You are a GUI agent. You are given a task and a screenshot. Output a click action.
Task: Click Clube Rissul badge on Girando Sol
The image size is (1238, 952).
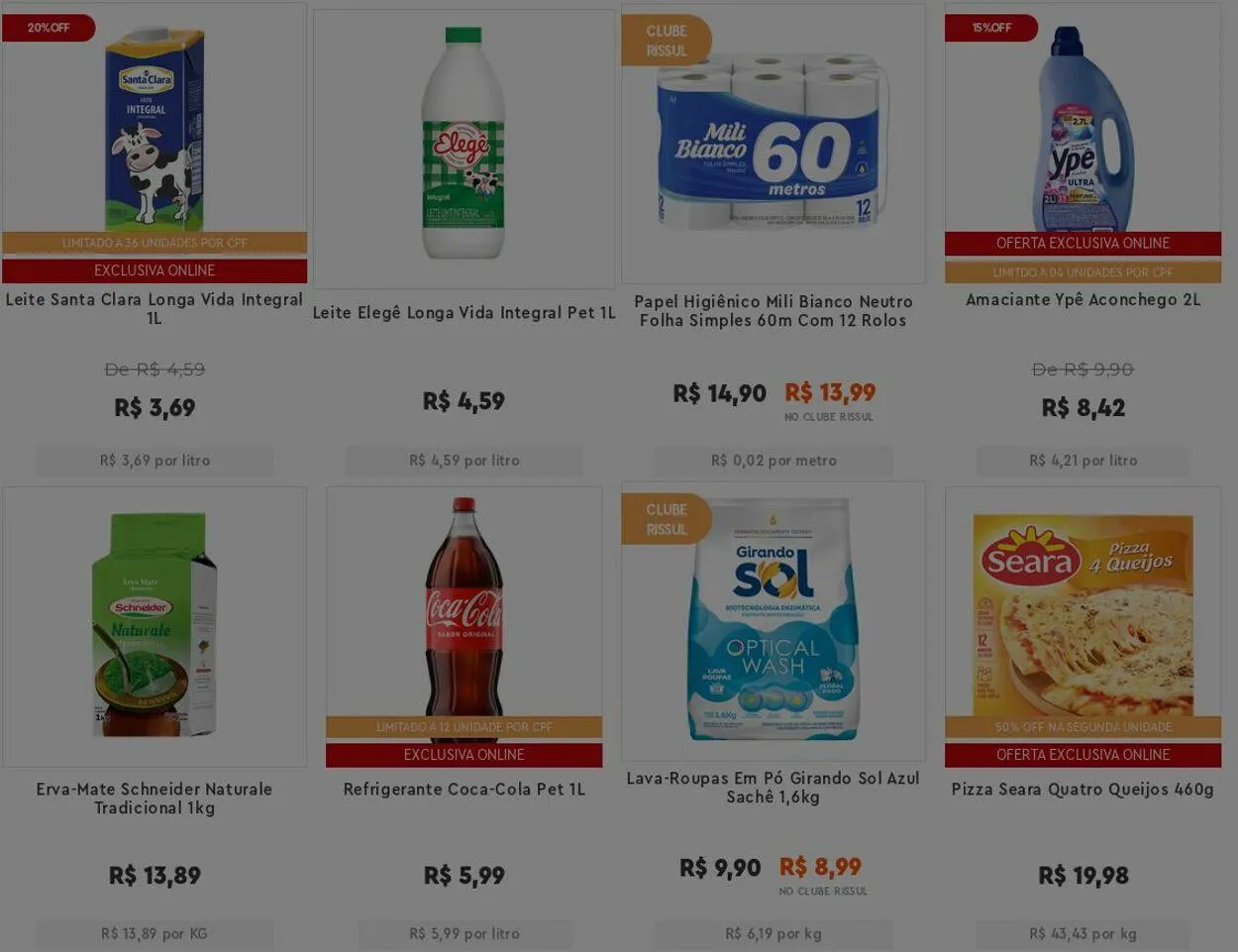pos(667,519)
